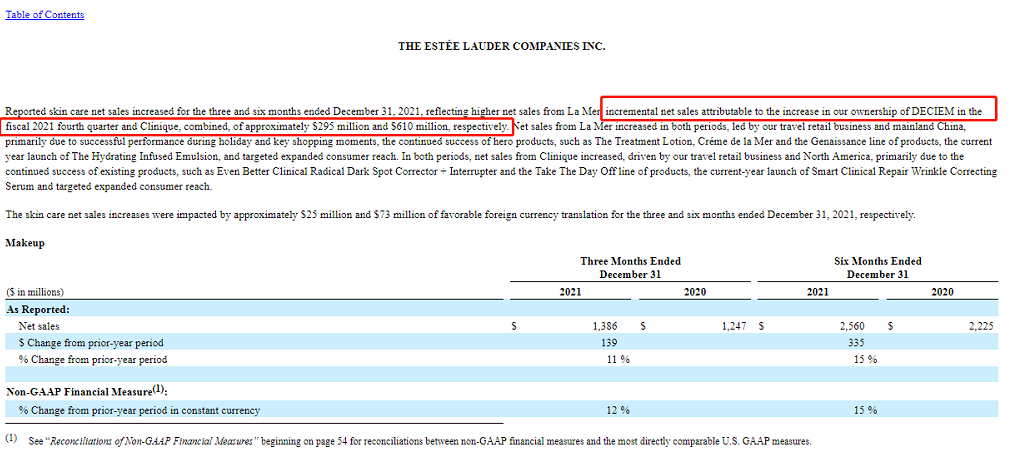The image size is (1010, 464).
Task: Click the 2020 header under Three Months Ended
Action: point(694,292)
